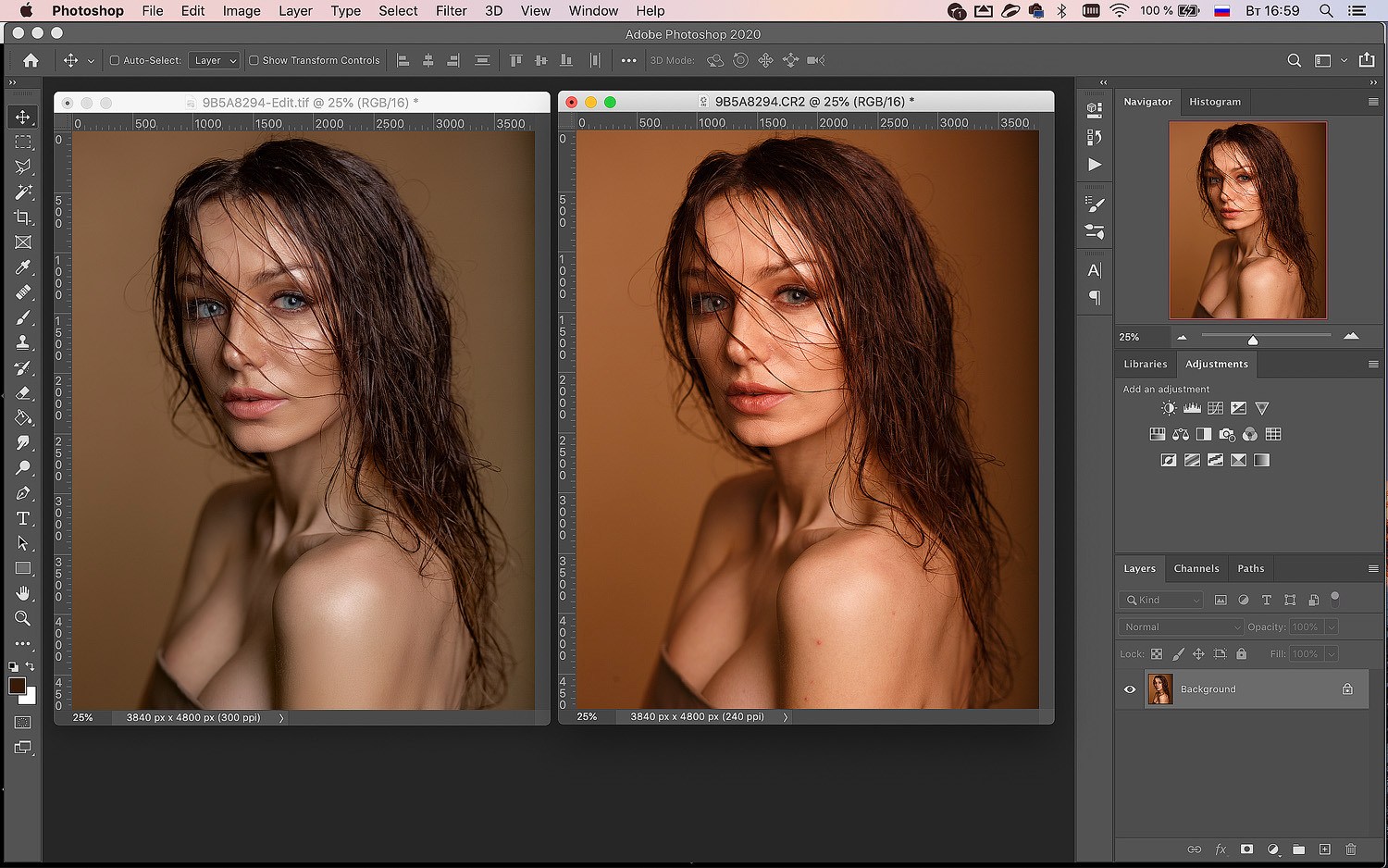This screenshot has width=1388, height=868.
Task: Select the Pen tool
Action: click(23, 493)
